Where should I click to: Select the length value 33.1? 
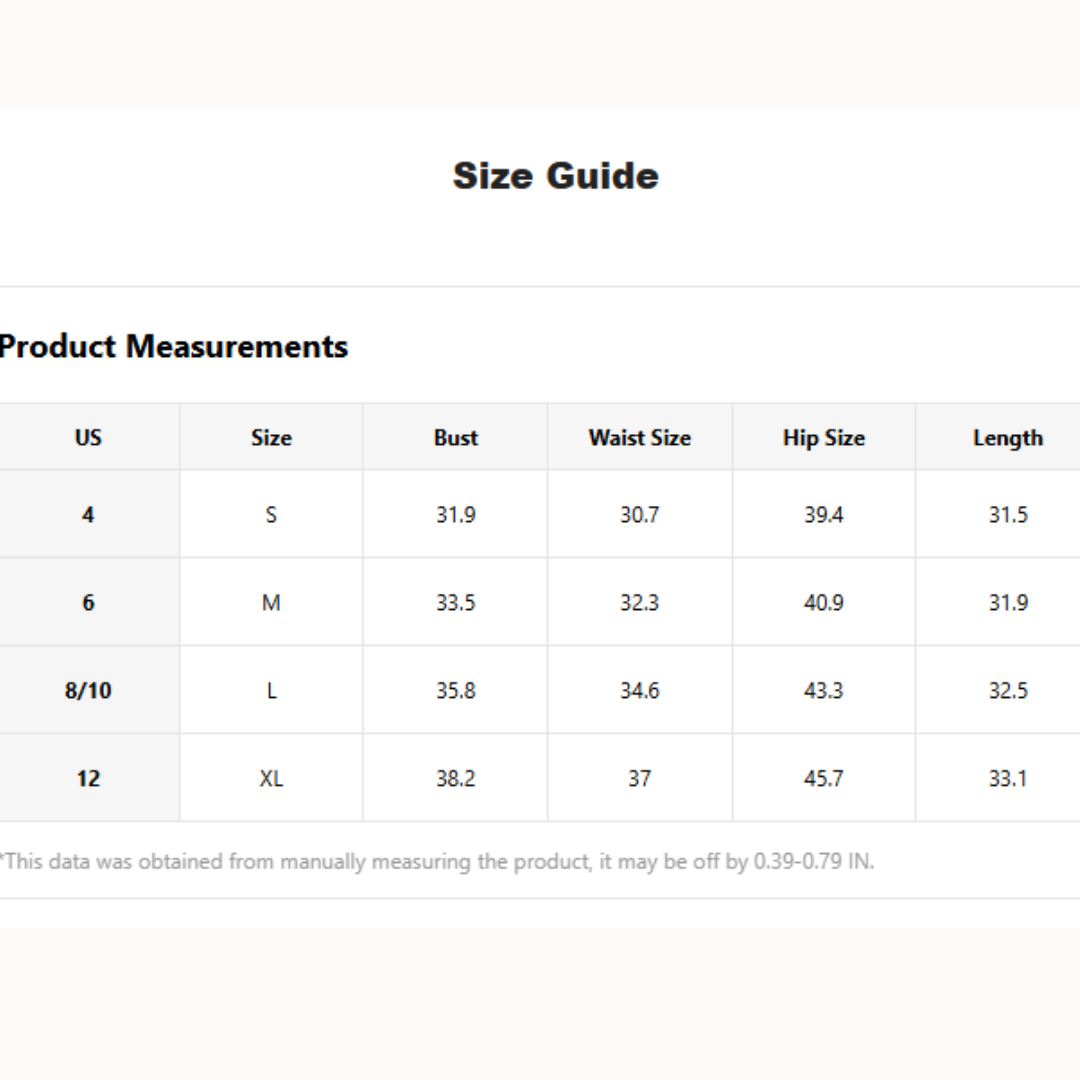click(1007, 778)
